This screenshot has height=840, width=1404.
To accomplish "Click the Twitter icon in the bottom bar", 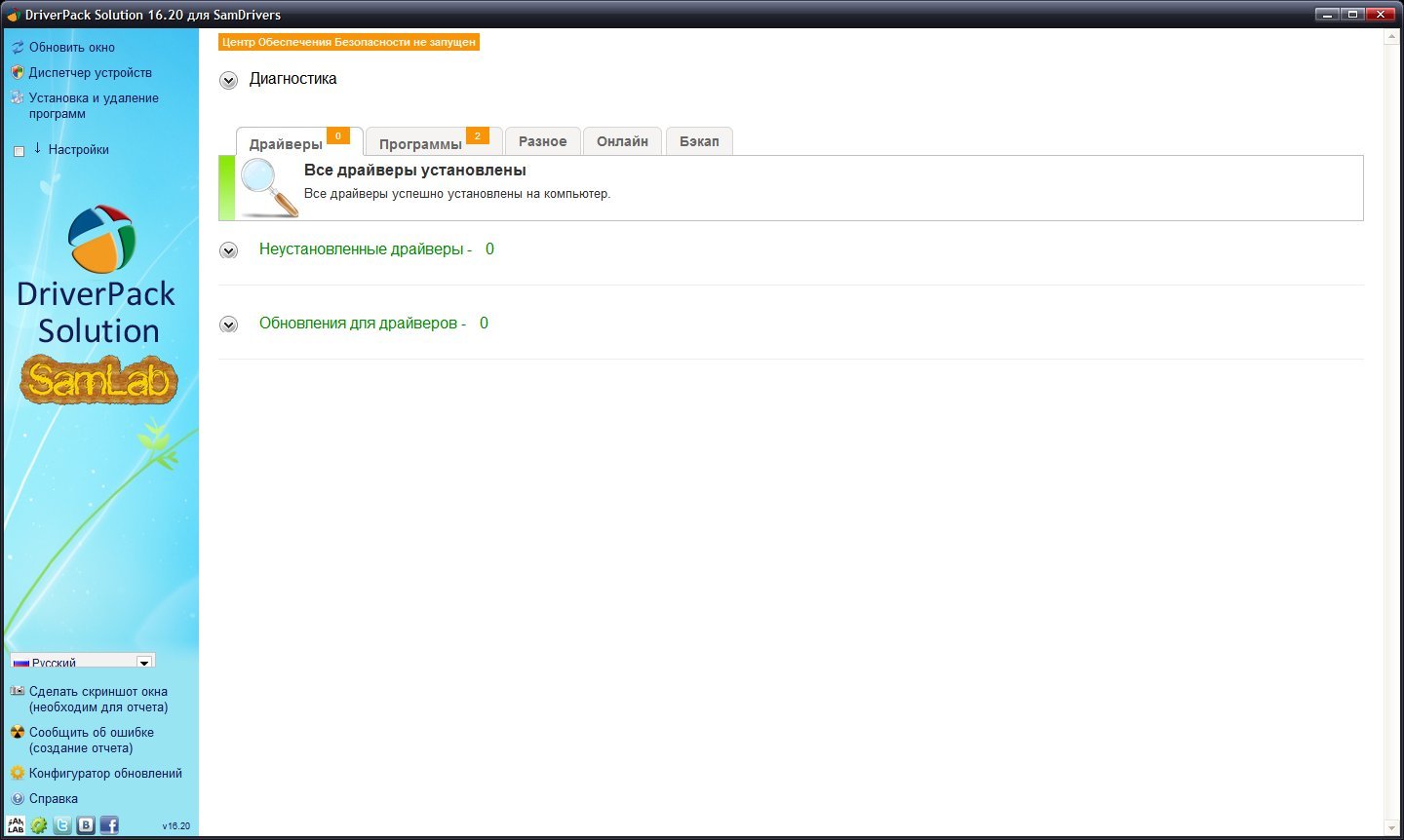I will tap(62, 825).
